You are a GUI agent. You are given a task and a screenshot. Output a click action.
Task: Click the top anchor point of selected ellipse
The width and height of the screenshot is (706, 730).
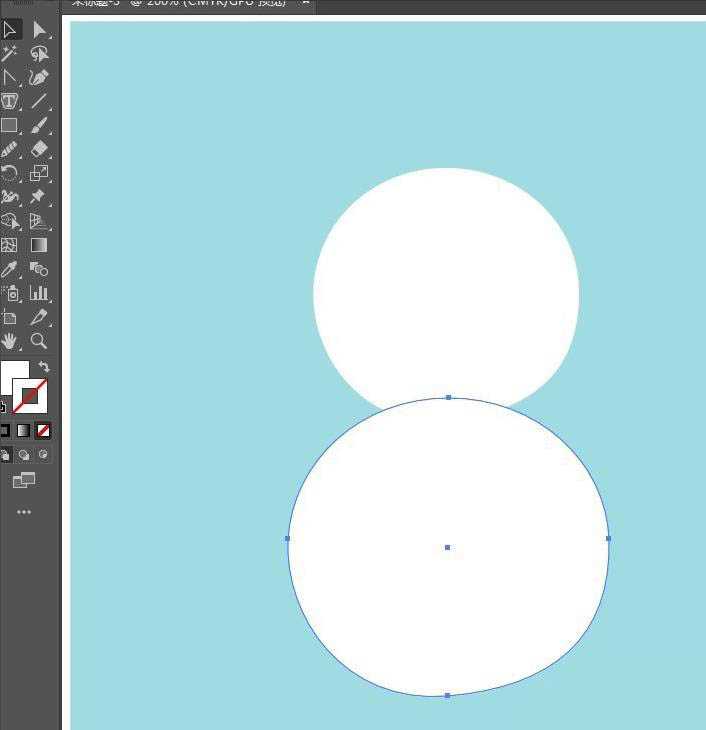[448, 398]
